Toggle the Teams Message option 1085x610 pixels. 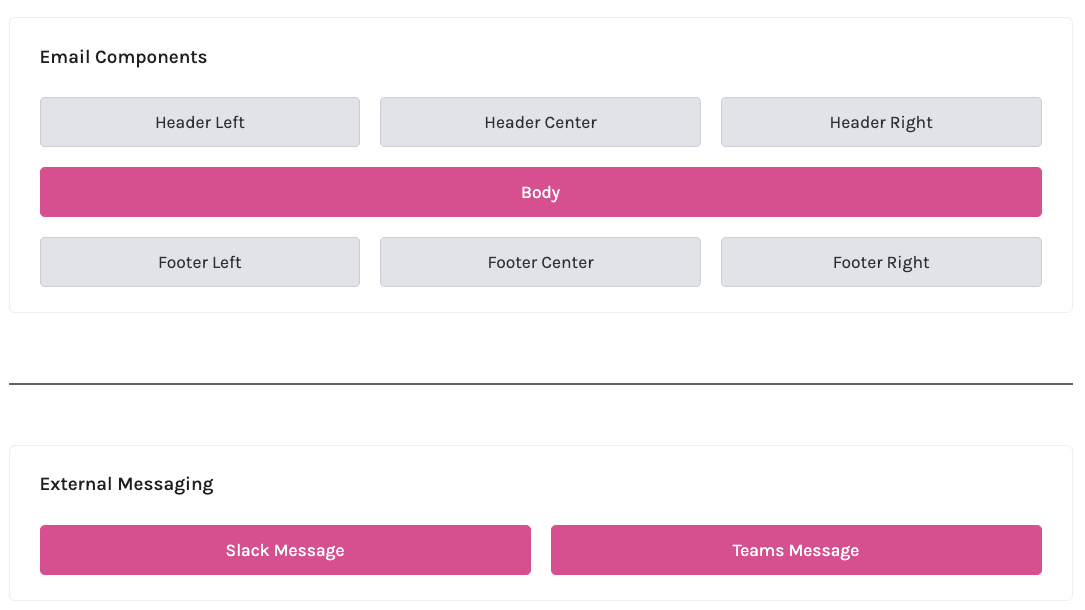(796, 550)
